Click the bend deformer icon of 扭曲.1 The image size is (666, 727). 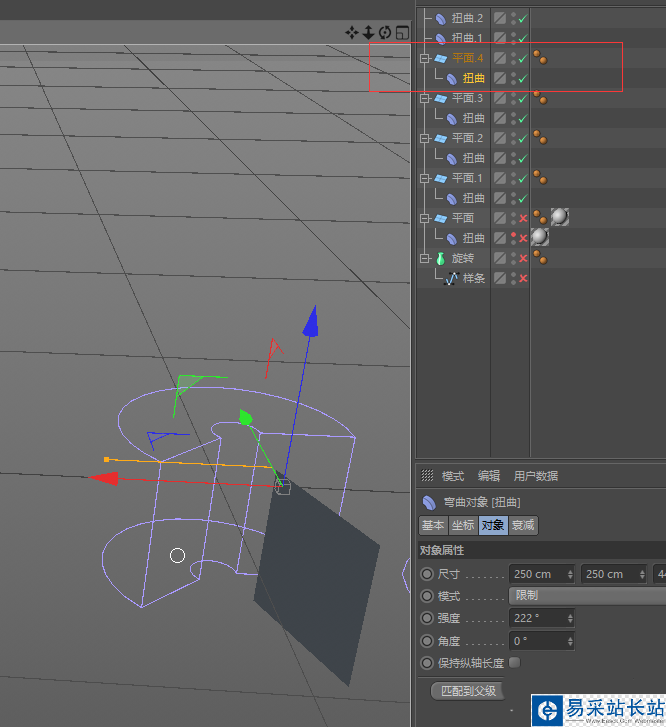tap(441, 38)
